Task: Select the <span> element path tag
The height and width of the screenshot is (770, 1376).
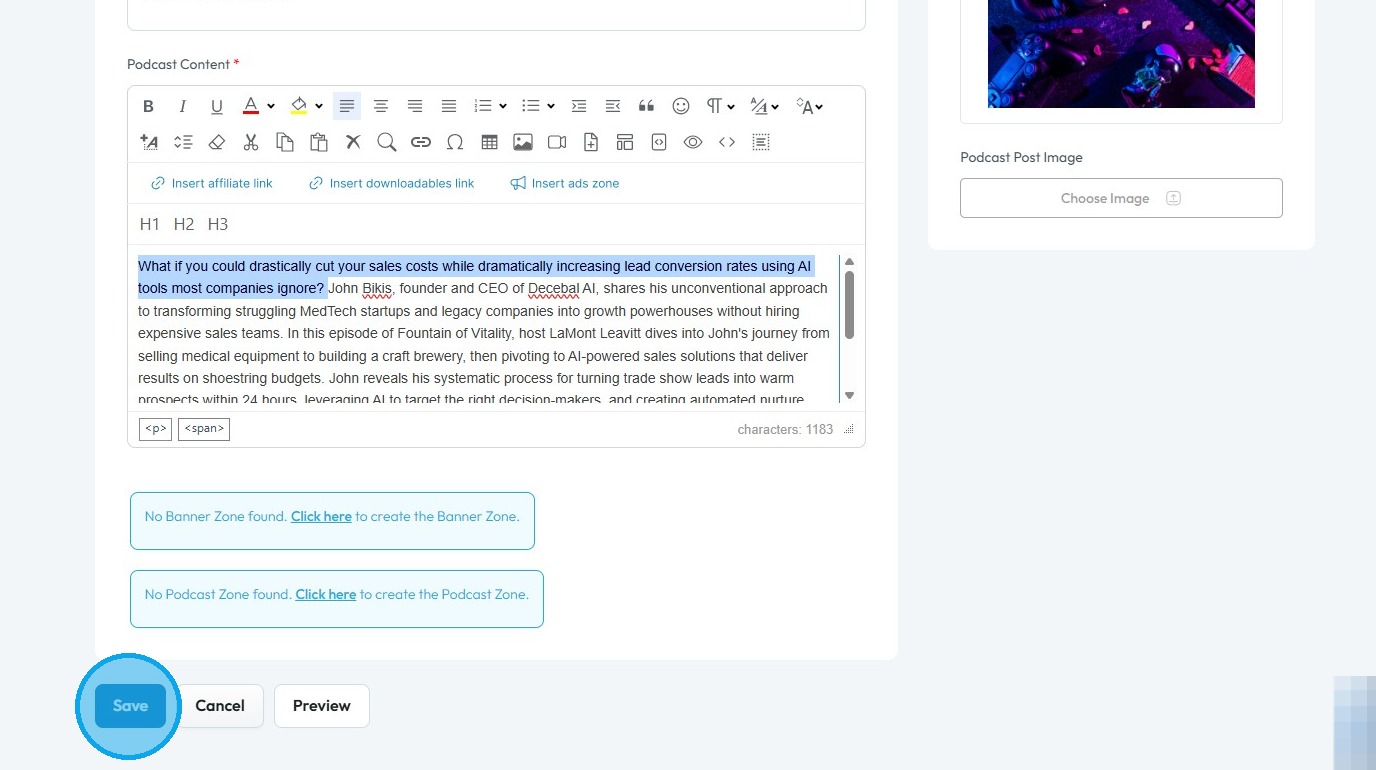Action: click(204, 429)
